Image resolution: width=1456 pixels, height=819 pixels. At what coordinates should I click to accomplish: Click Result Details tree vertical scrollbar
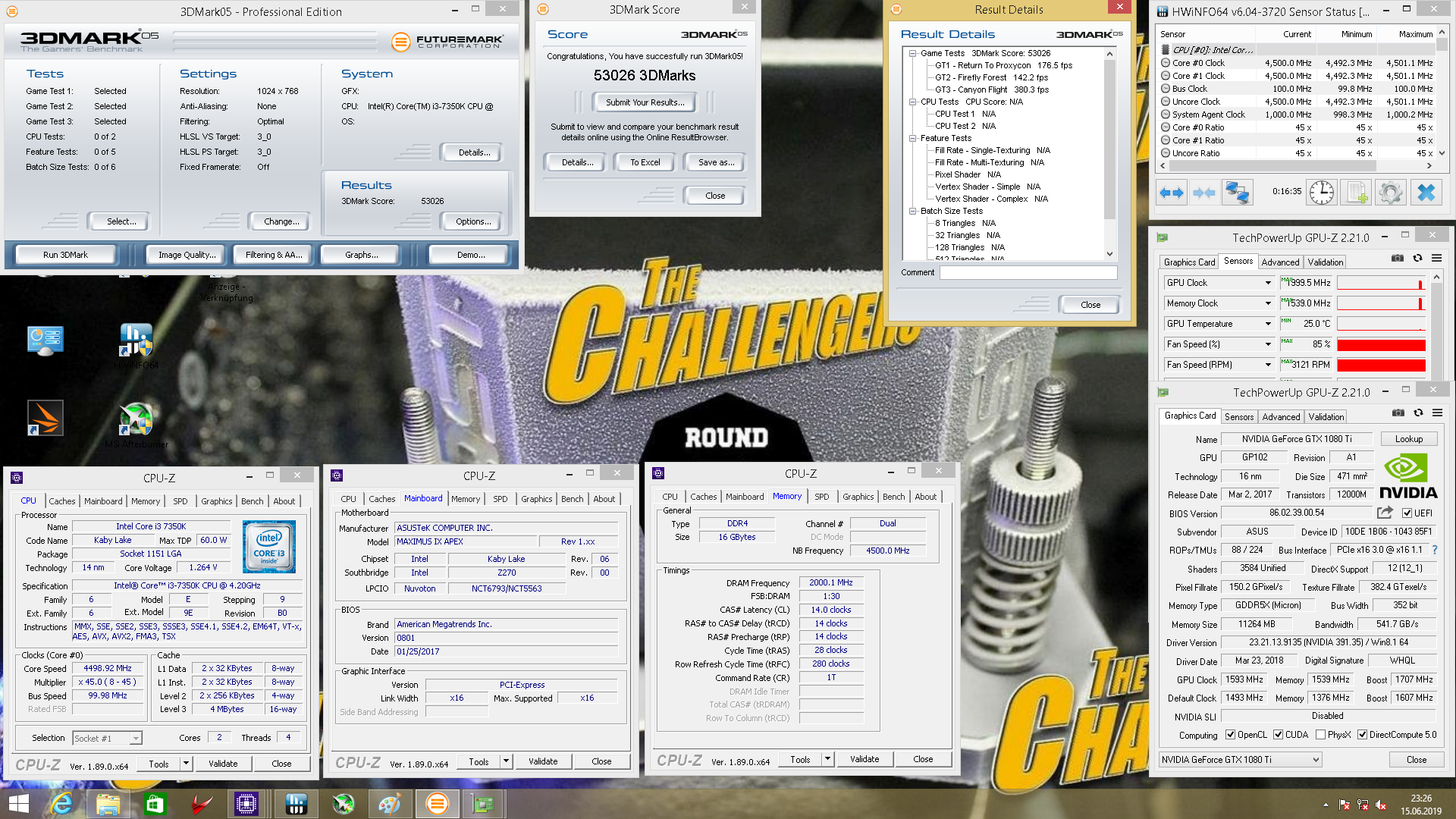tap(1109, 154)
